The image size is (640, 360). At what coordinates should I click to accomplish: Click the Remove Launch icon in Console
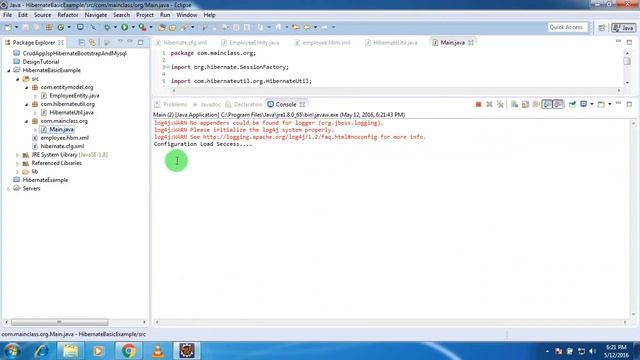tap(489, 104)
